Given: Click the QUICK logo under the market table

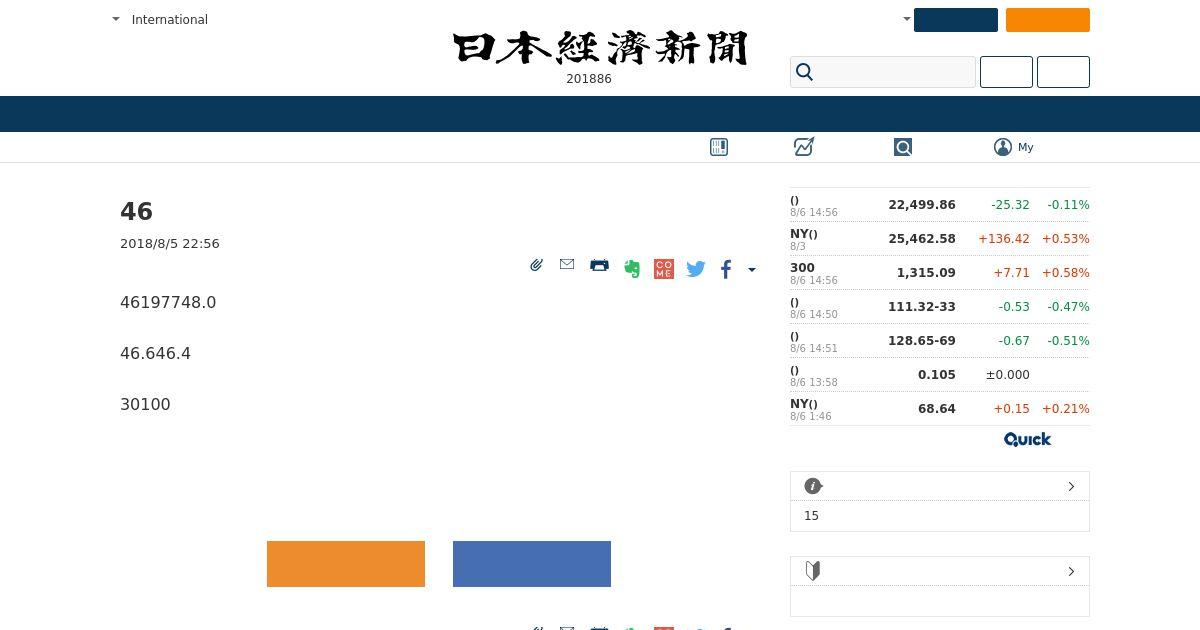Looking at the screenshot, I should coord(1028,439).
